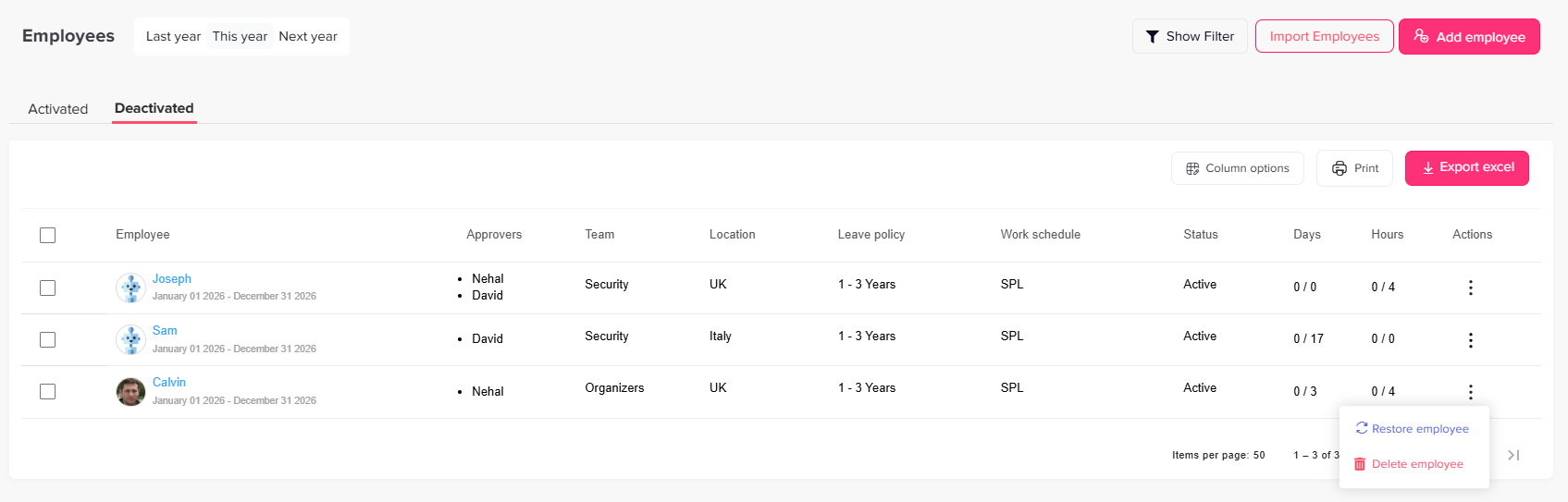Click the Print button
Viewport: 1568px width, 502px height.
(1354, 168)
